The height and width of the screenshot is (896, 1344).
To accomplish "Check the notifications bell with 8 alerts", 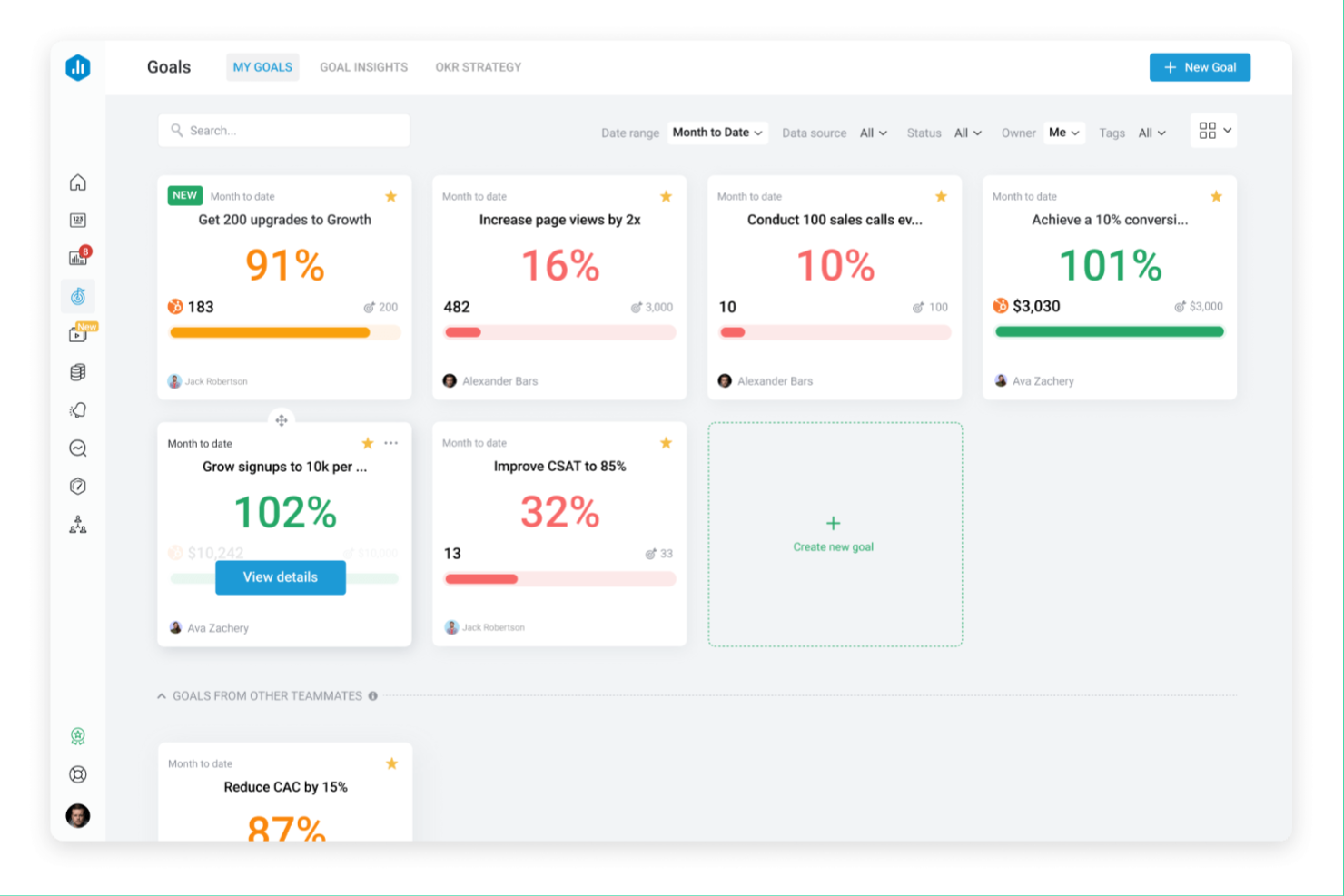I will 78,257.
